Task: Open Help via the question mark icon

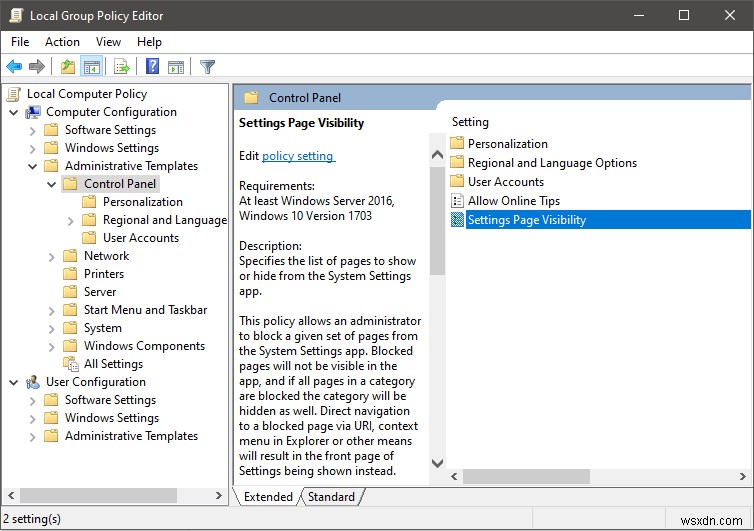Action: [x=153, y=67]
